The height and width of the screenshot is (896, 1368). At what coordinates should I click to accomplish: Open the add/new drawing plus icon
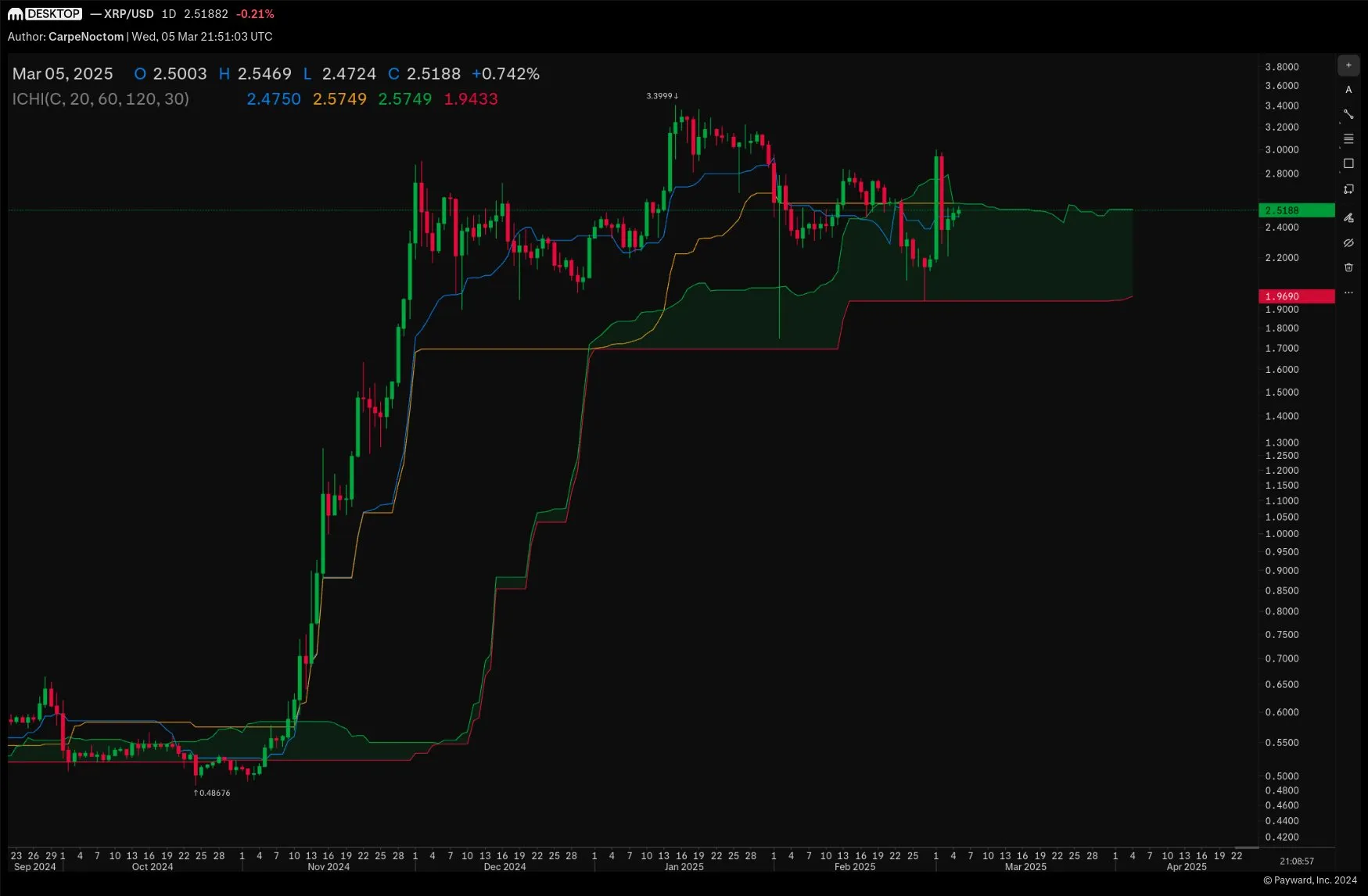coord(1348,66)
